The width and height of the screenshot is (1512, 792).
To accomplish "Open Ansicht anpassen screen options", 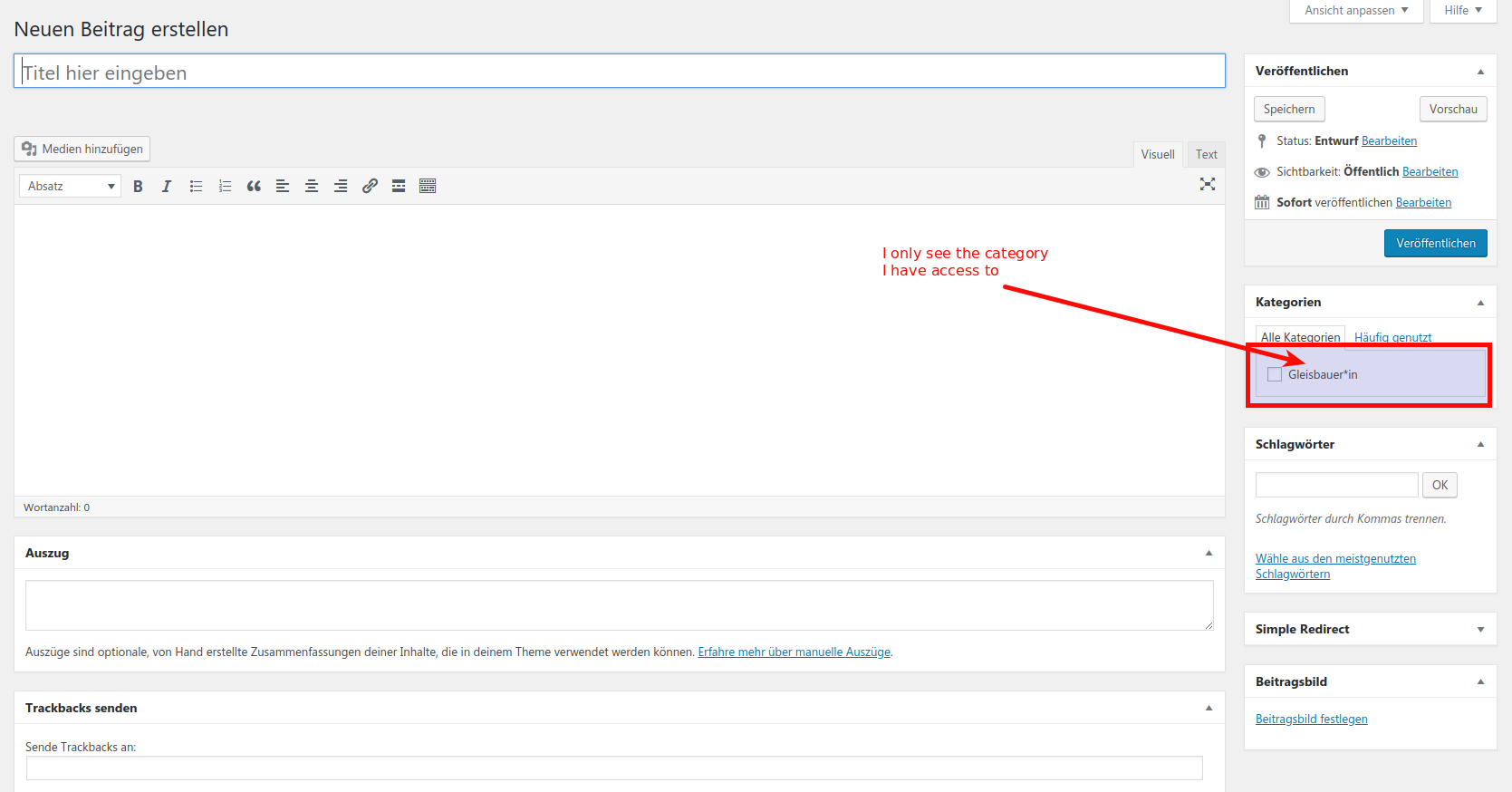I will point(1356,11).
